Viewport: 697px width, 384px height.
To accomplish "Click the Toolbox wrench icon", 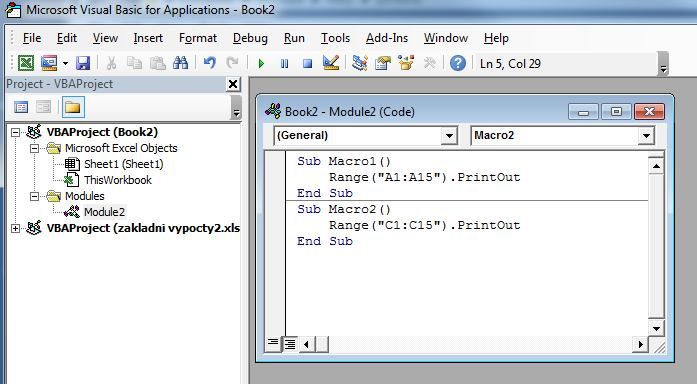I will pos(429,63).
